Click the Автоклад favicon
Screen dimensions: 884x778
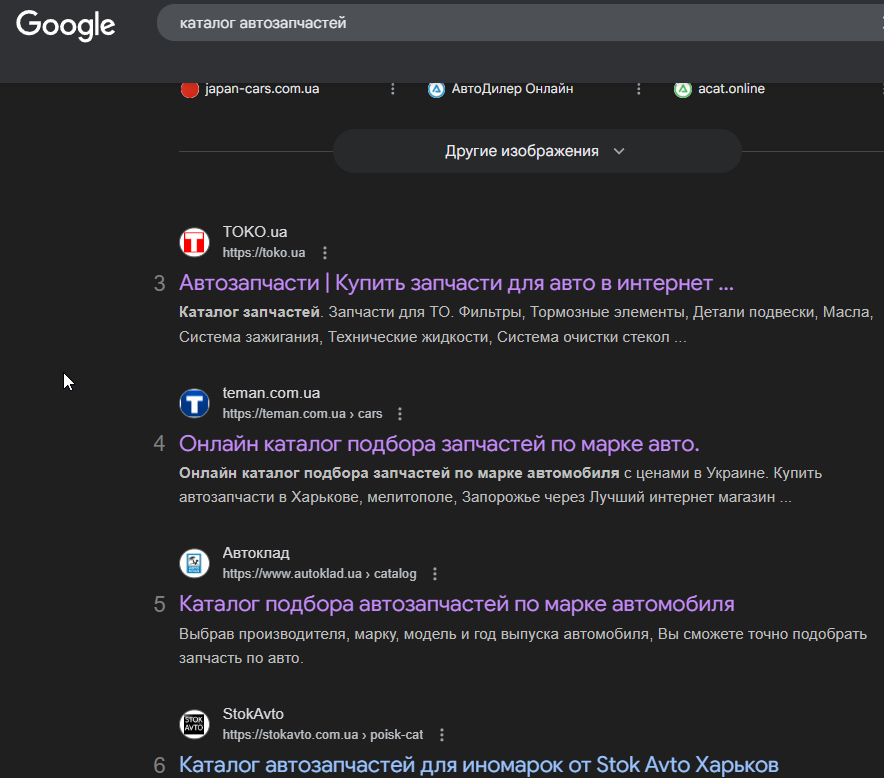(195, 563)
